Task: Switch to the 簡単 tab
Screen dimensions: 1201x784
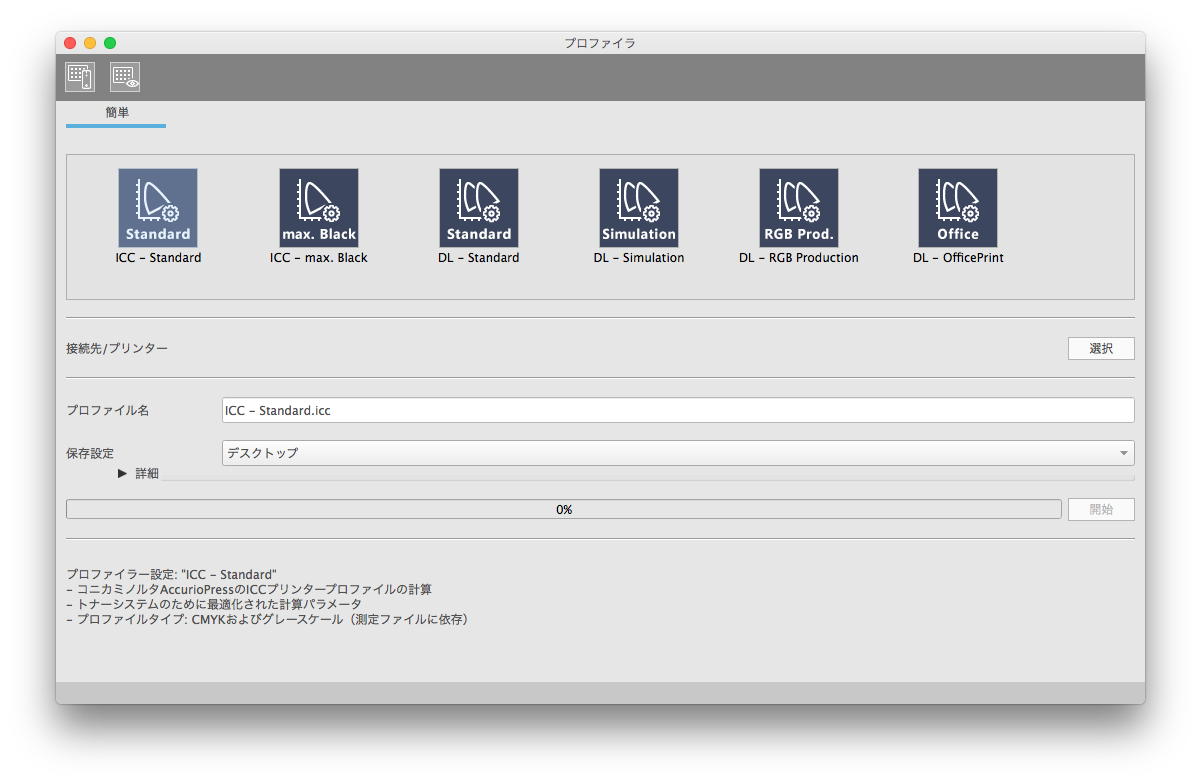Action: click(x=116, y=114)
